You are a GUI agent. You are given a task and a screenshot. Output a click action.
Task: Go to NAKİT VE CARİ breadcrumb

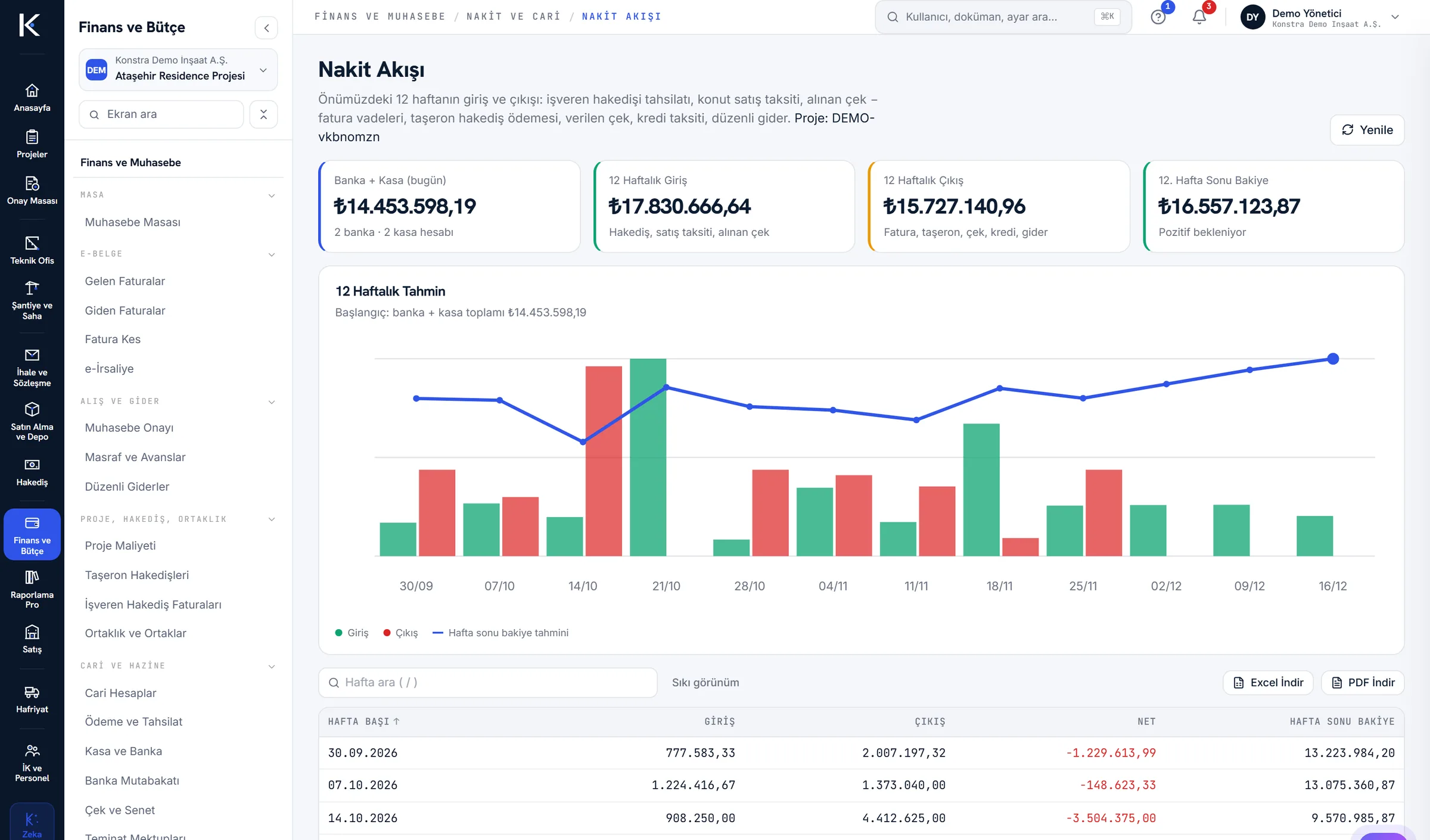(514, 16)
